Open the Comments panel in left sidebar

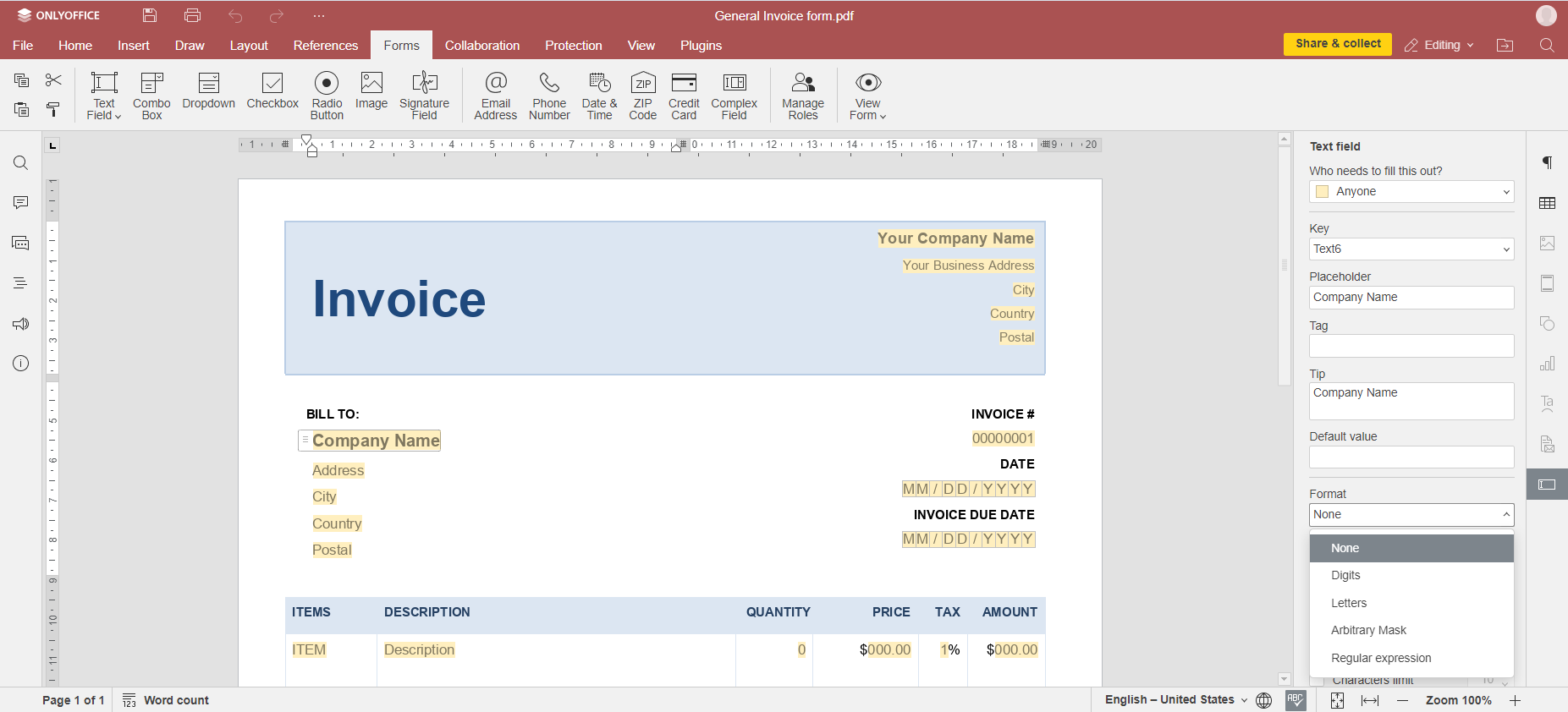click(x=21, y=203)
